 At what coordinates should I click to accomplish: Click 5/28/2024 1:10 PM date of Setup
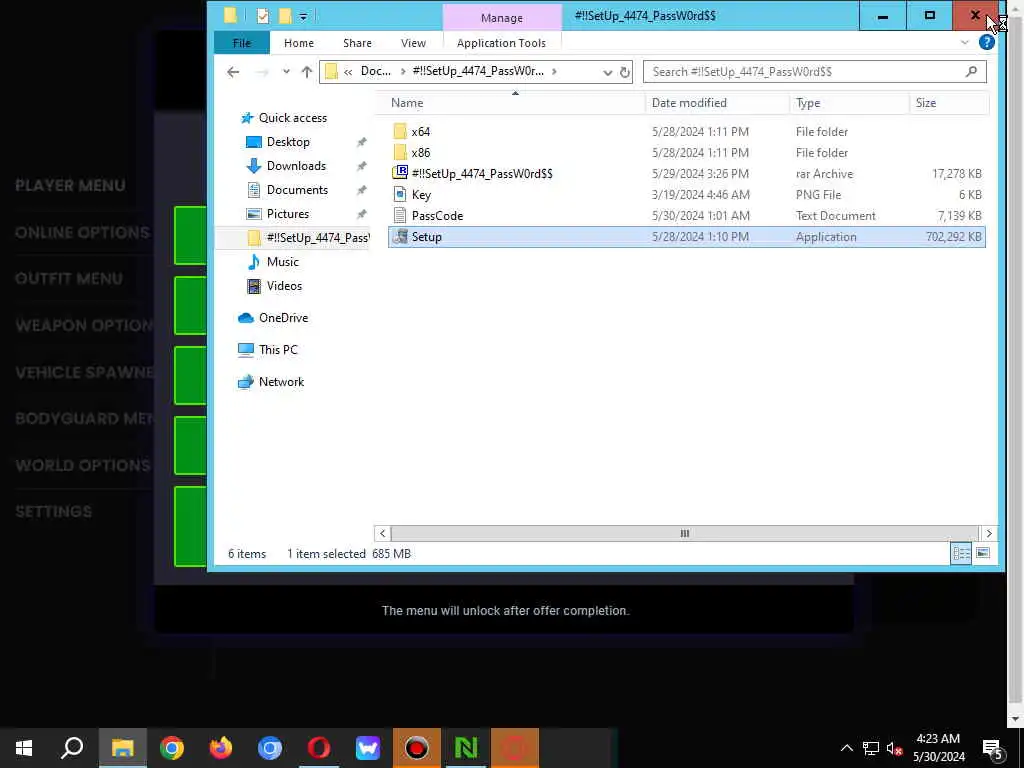tap(700, 237)
